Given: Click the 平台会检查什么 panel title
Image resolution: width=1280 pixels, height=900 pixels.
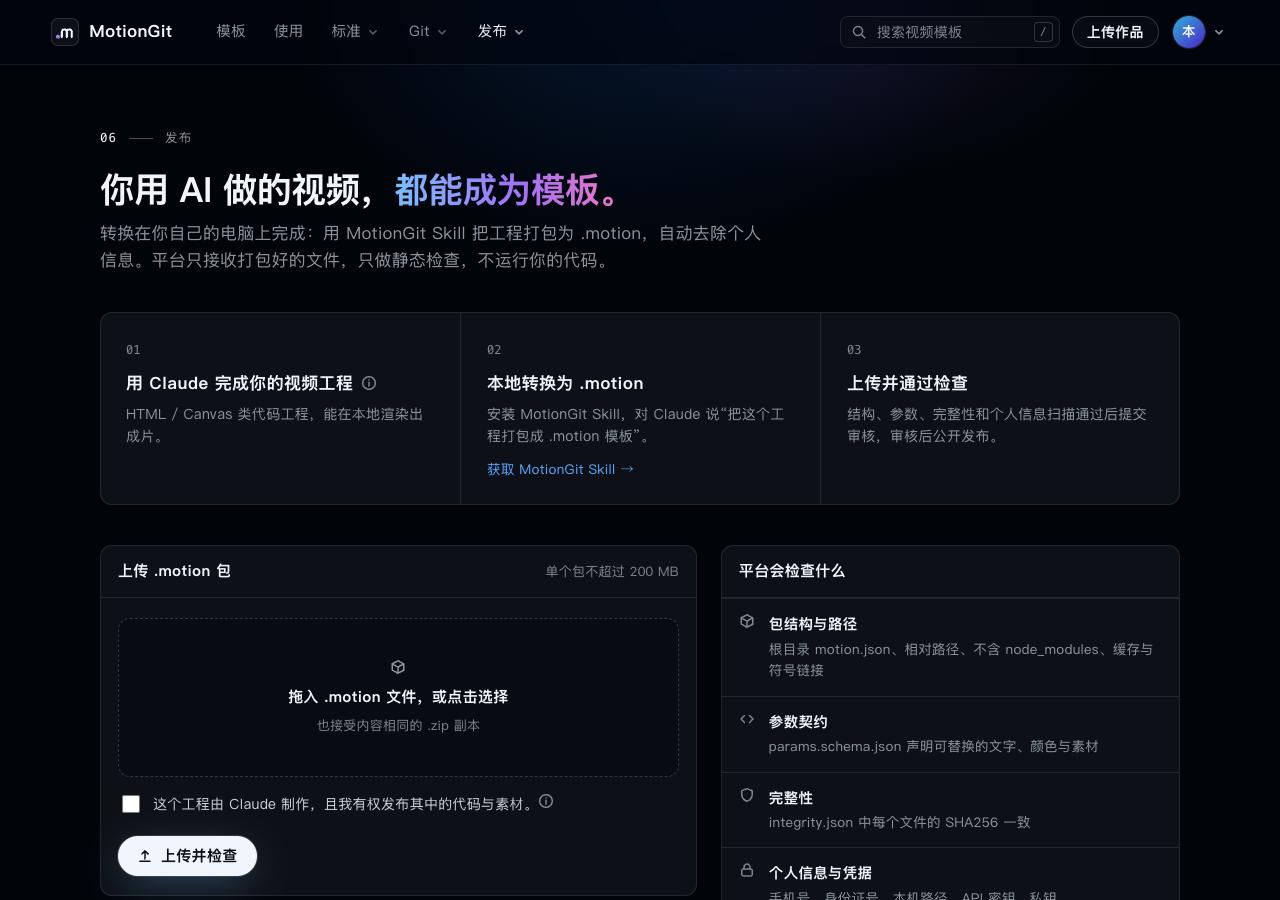Looking at the screenshot, I should pyautogui.click(x=792, y=571).
